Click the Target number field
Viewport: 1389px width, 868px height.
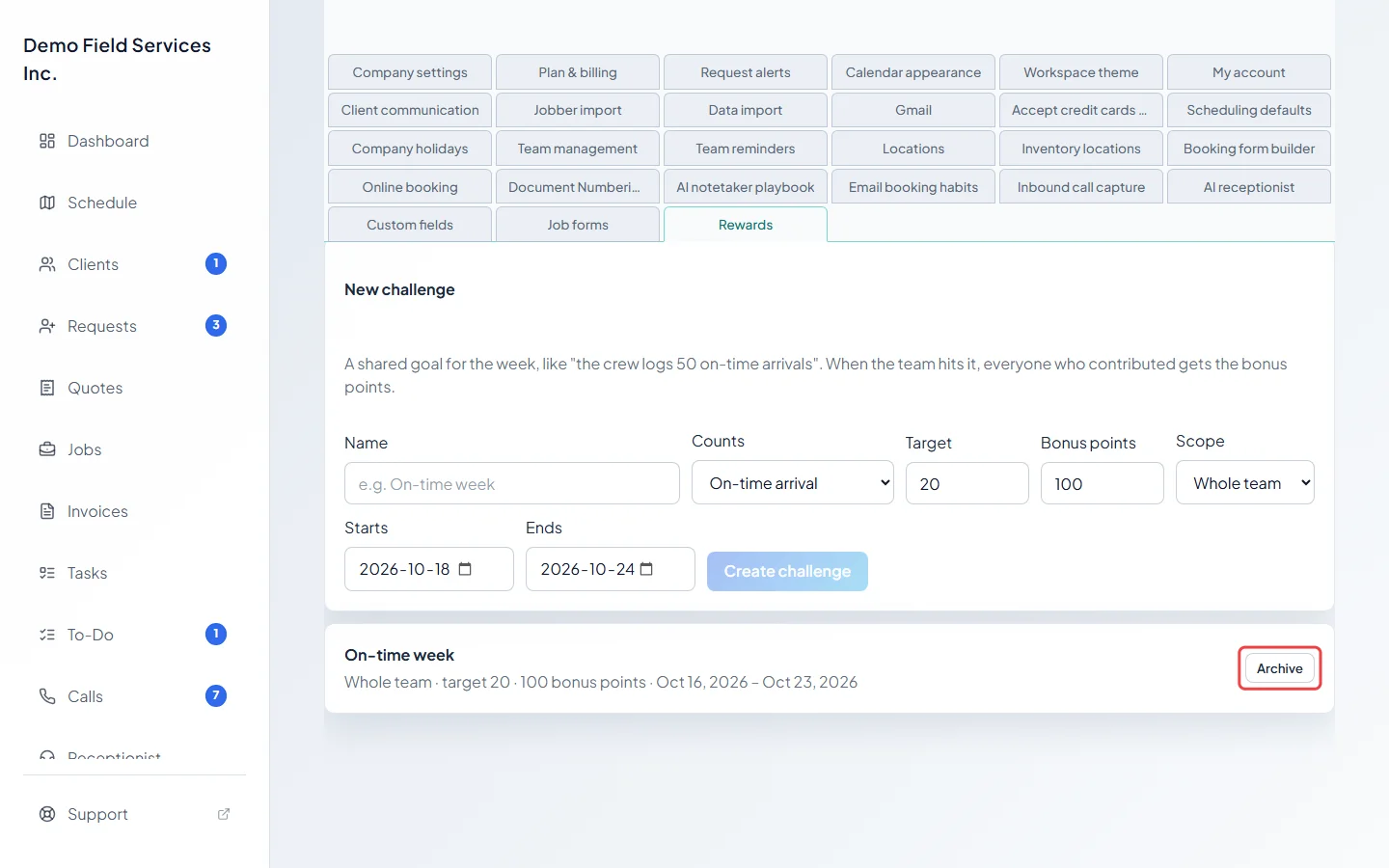pos(967,483)
